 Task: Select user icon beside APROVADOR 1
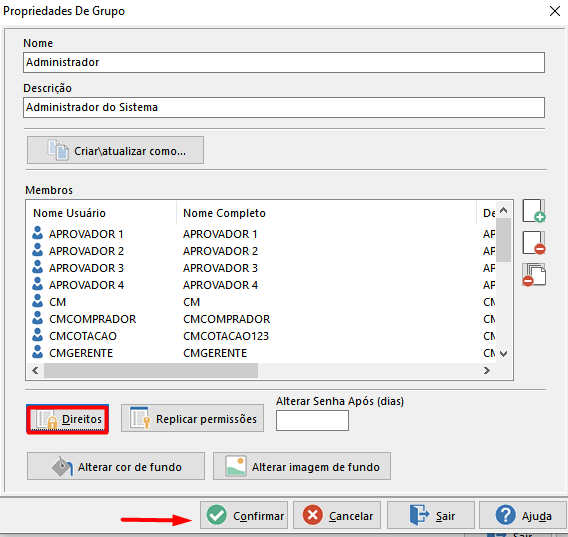37,233
